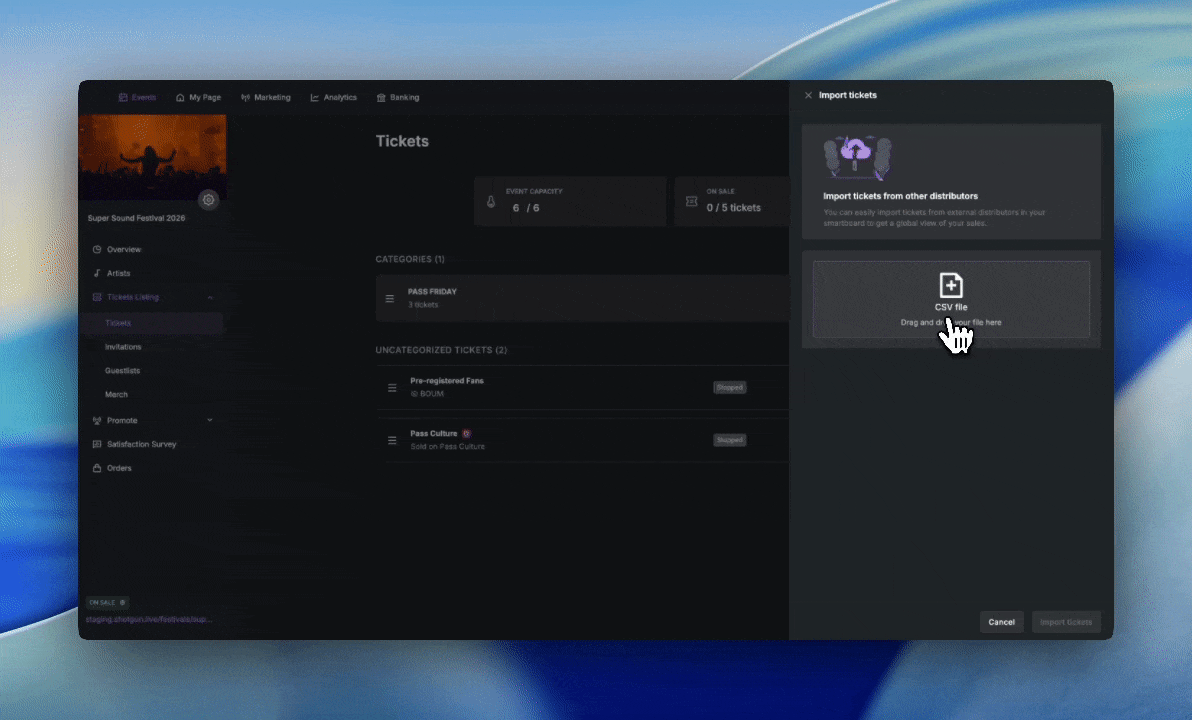Click the on-sale ticket icon
Screen dimensions: 1192x720
tap(692, 201)
